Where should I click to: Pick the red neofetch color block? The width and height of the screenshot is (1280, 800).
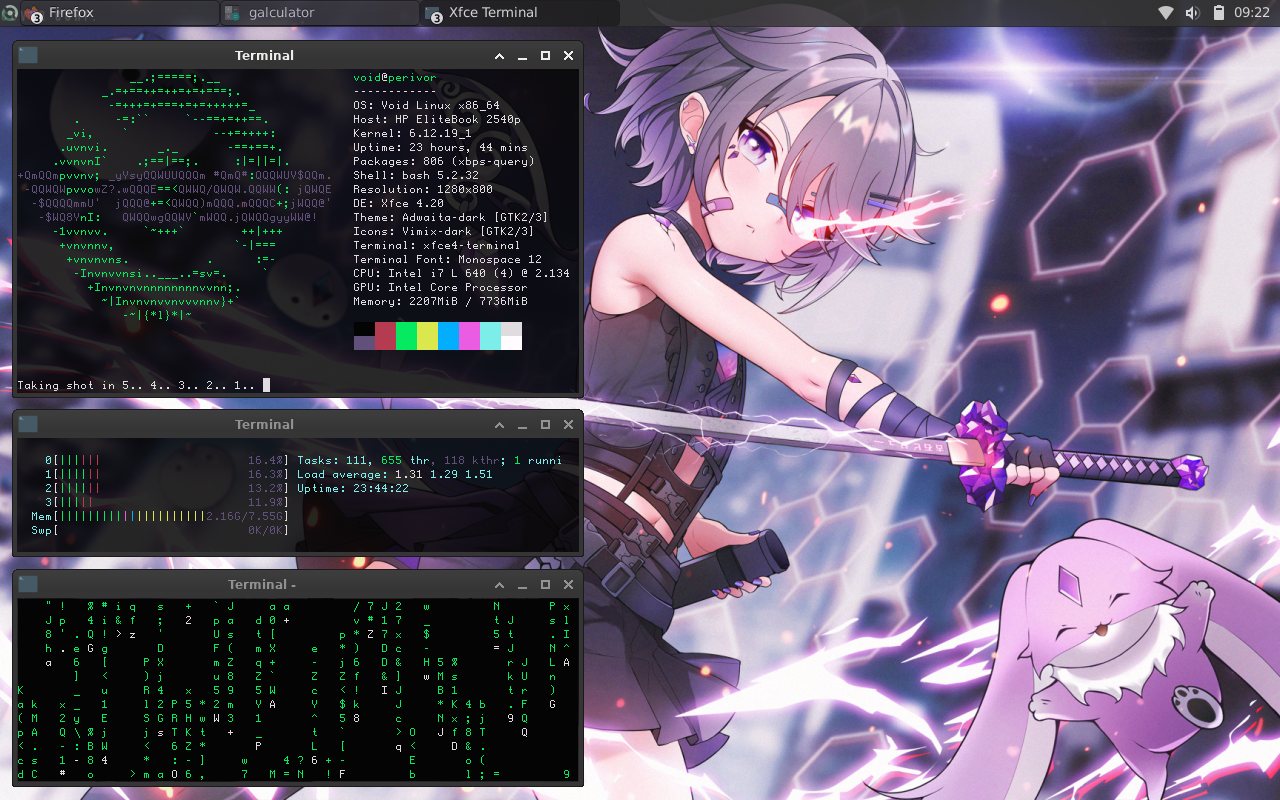click(x=385, y=336)
